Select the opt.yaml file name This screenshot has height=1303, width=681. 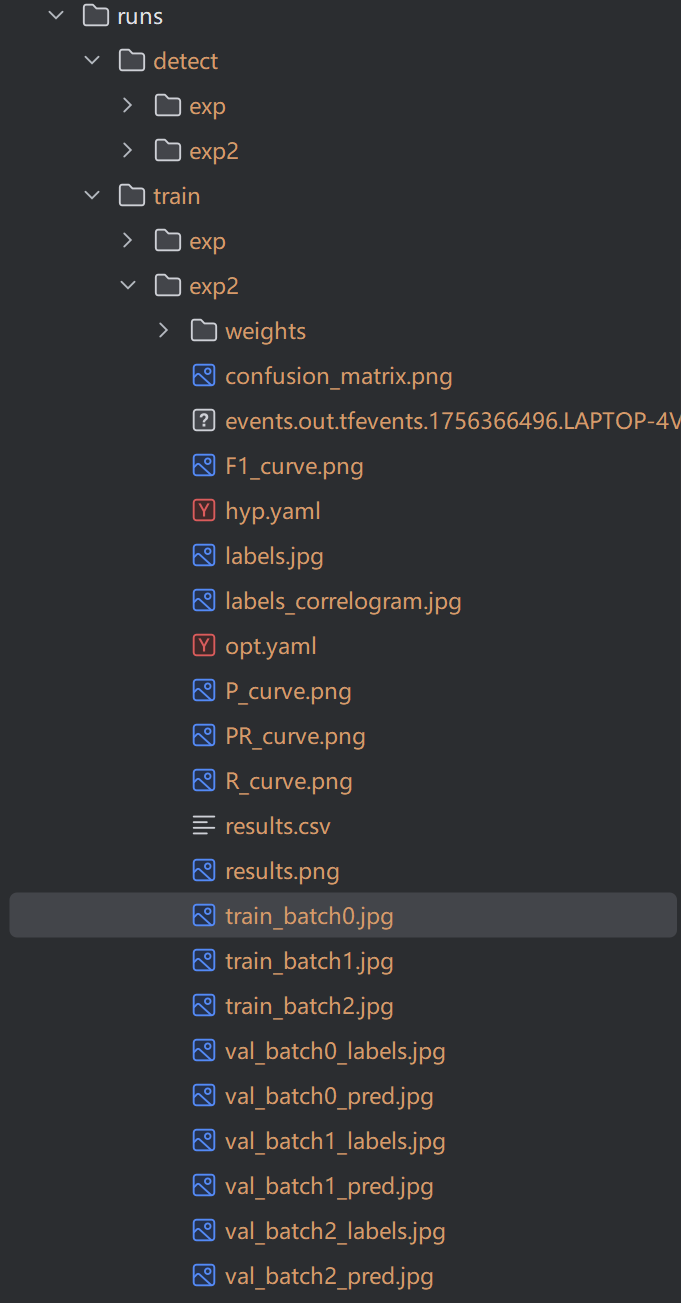(271, 647)
